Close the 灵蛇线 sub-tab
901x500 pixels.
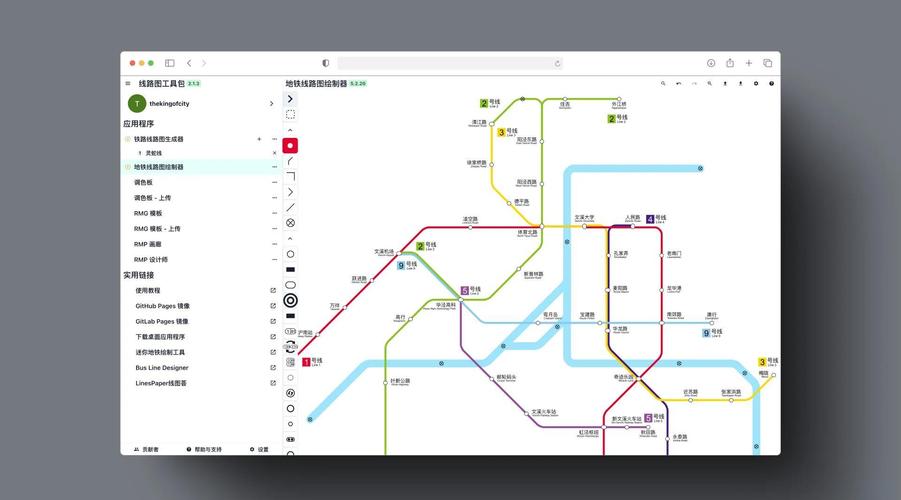pos(274,153)
